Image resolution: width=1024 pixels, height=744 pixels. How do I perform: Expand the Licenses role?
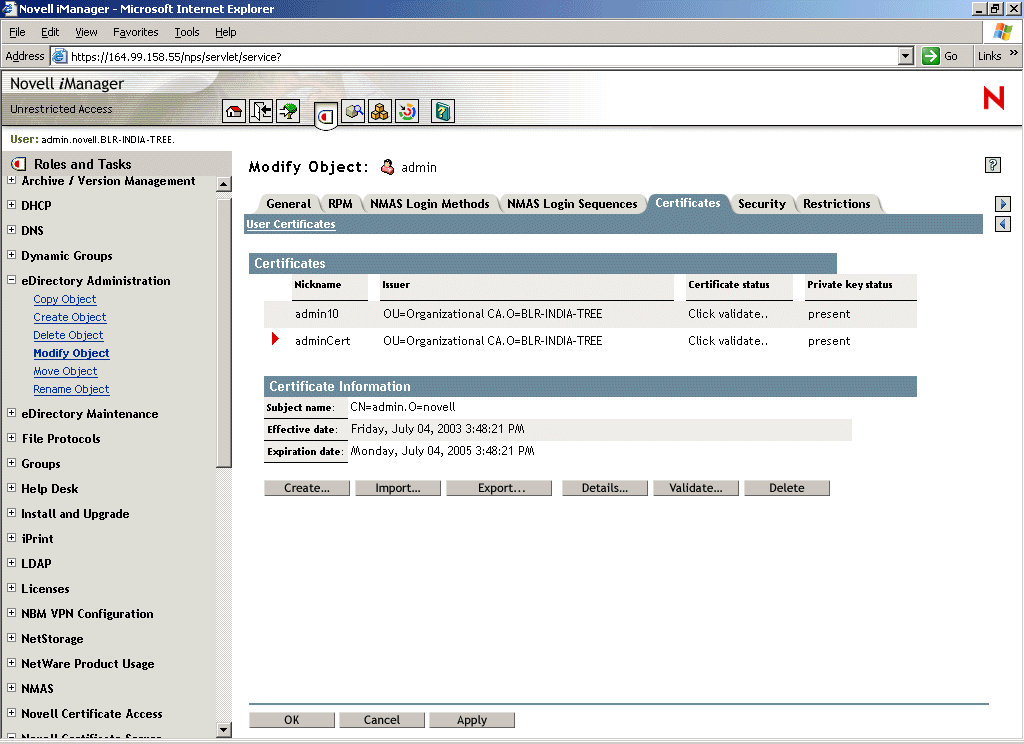(11, 588)
